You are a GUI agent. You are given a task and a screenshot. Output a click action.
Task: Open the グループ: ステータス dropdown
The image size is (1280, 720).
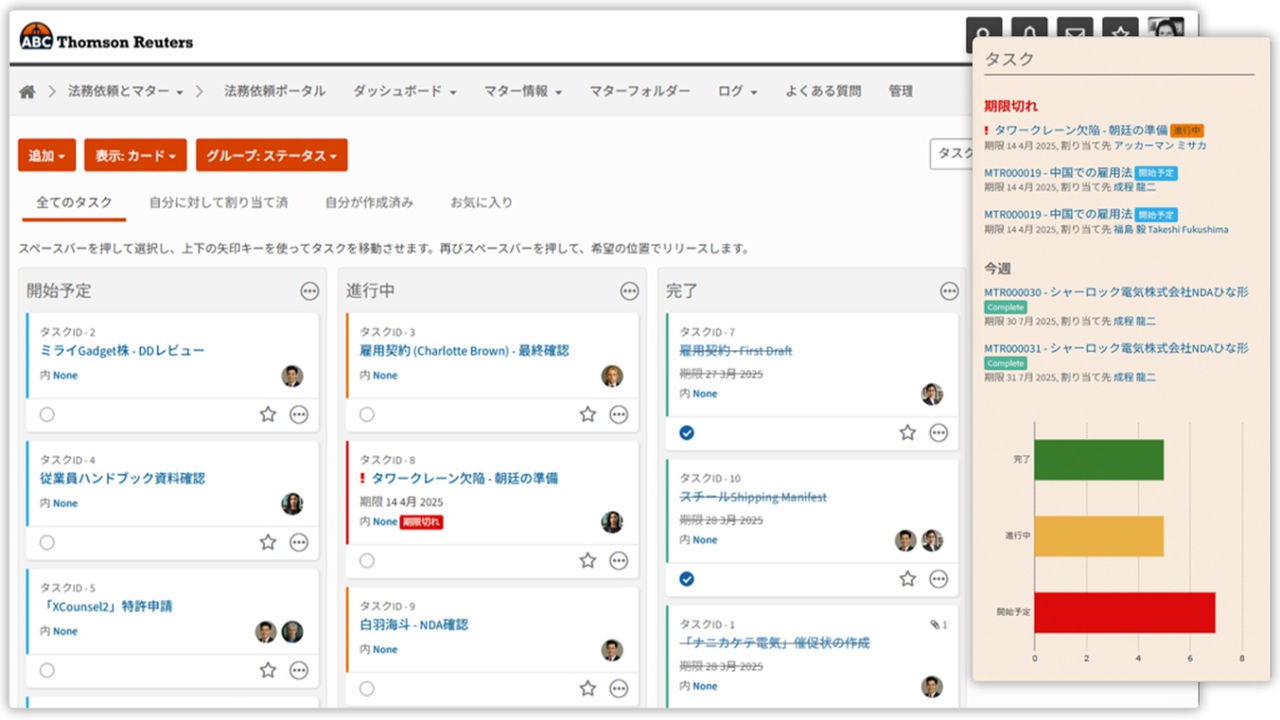click(x=269, y=155)
